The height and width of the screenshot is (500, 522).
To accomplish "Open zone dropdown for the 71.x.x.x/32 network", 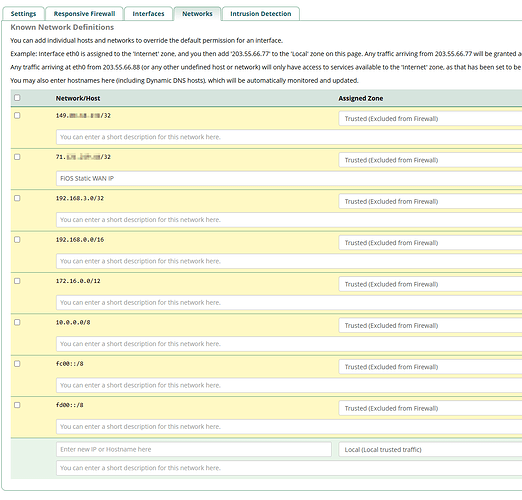I will pyautogui.click(x=430, y=160).
